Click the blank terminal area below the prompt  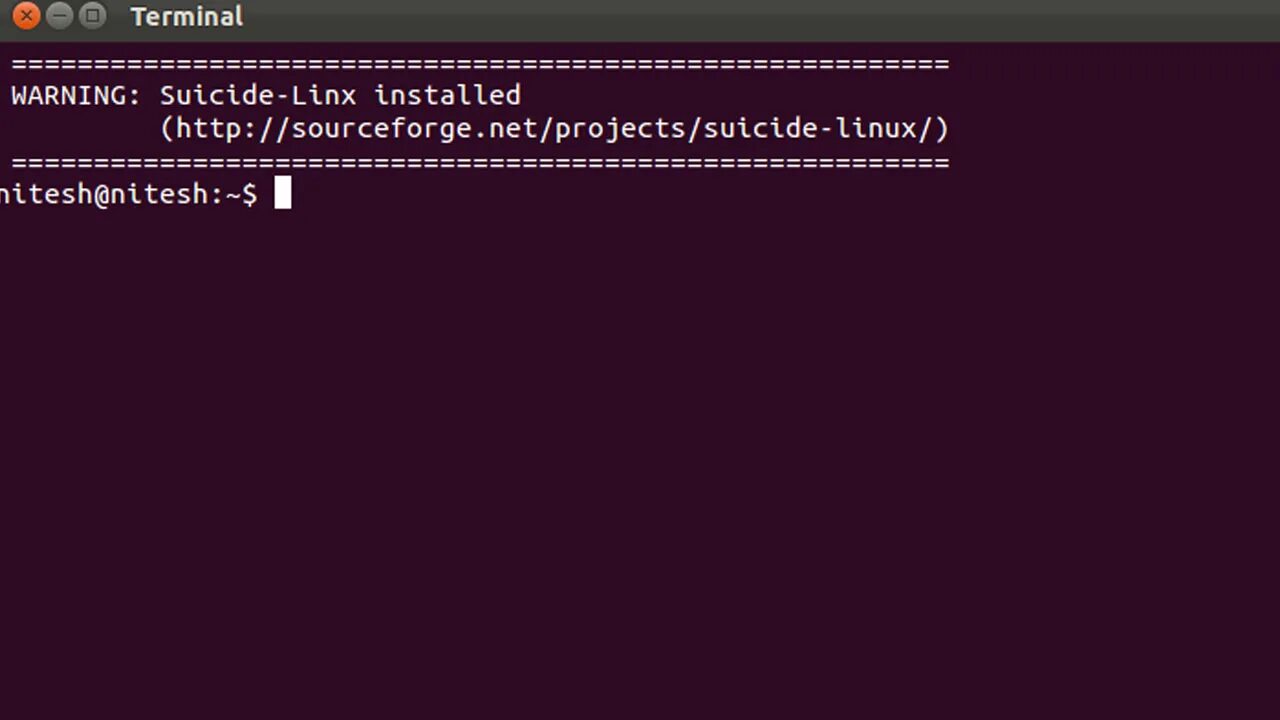pyautogui.click(x=640, y=460)
